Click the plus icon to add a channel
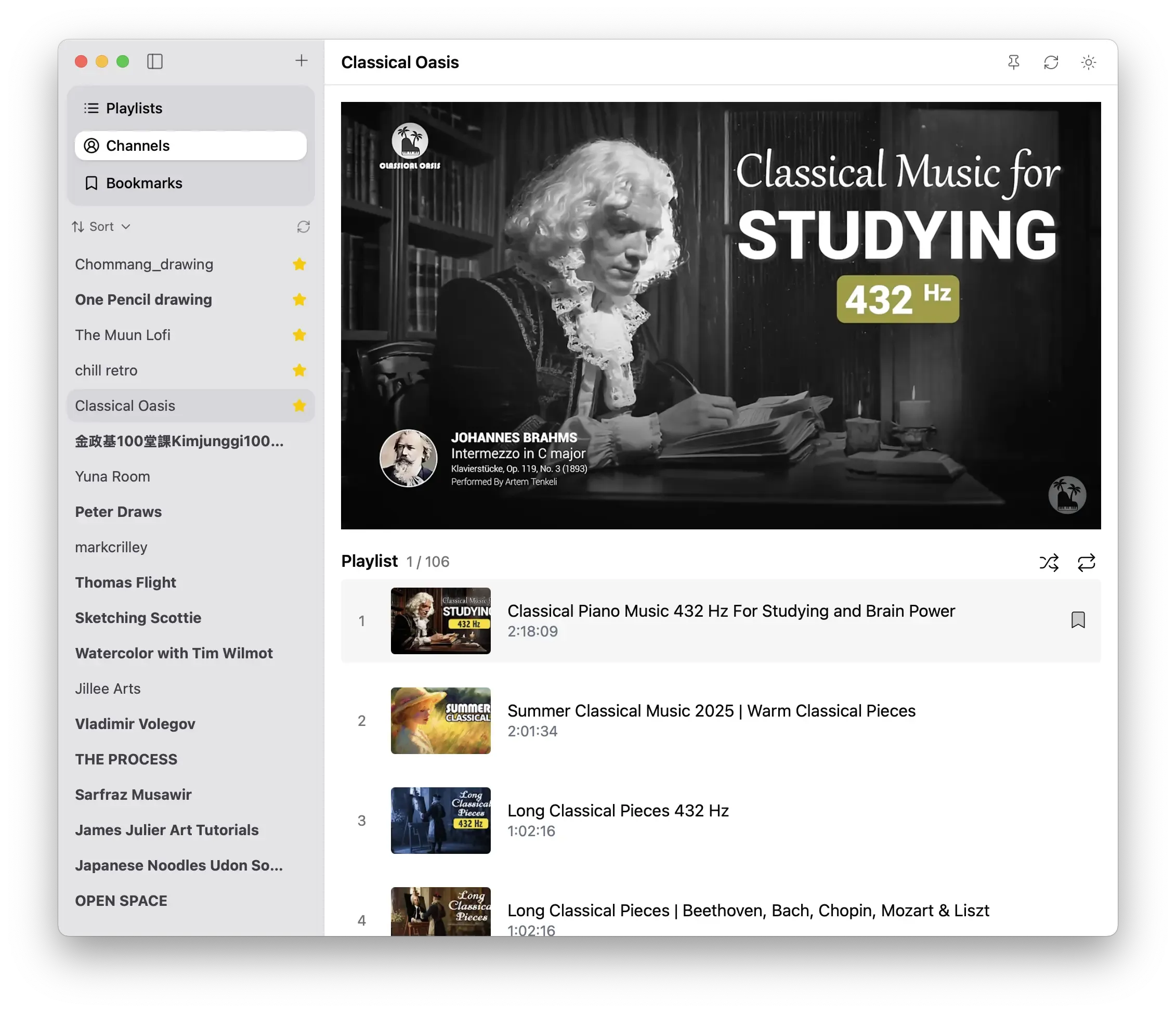1176x1013 pixels. pyautogui.click(x=302, y=61)
